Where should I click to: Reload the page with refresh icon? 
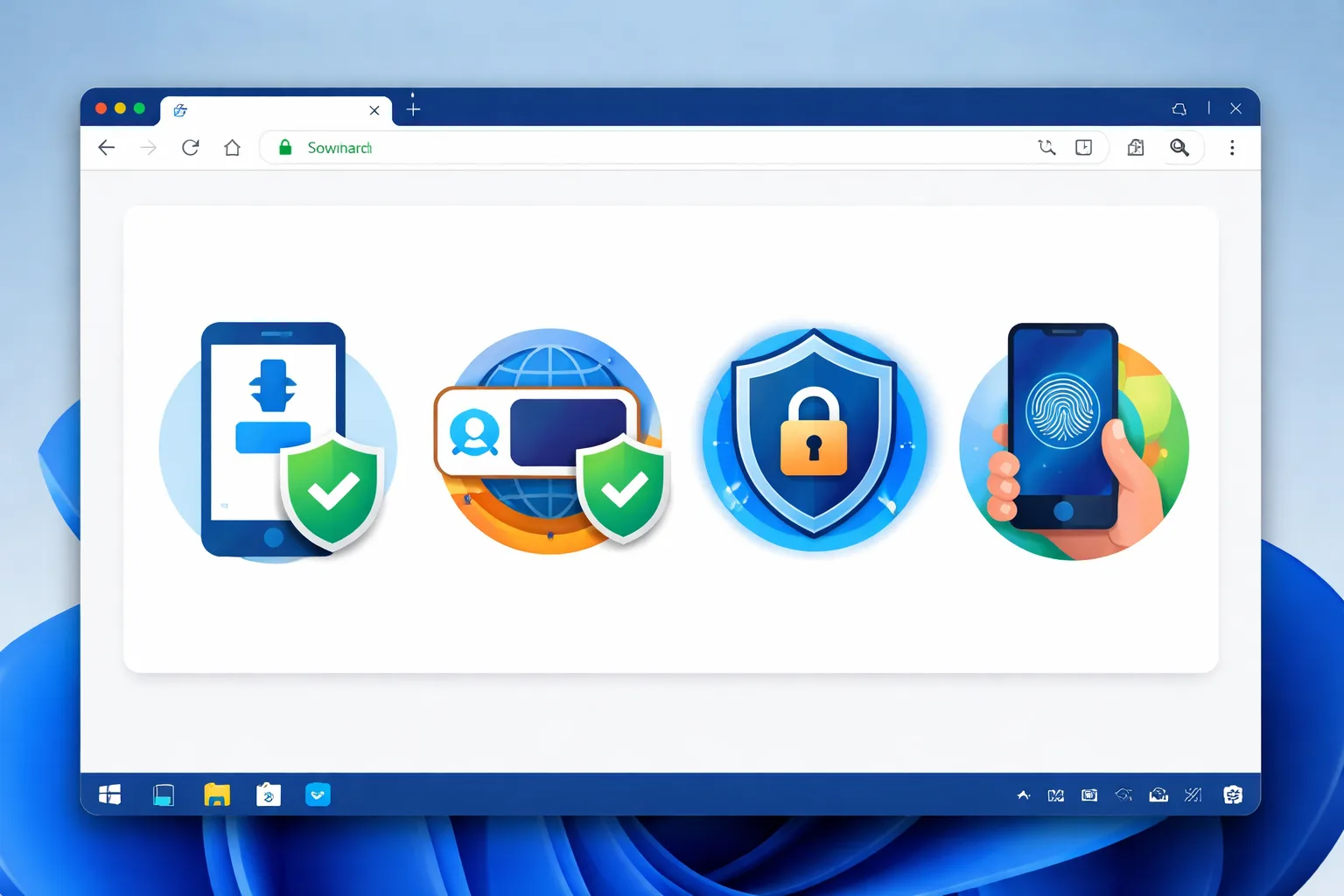point(191,147)
